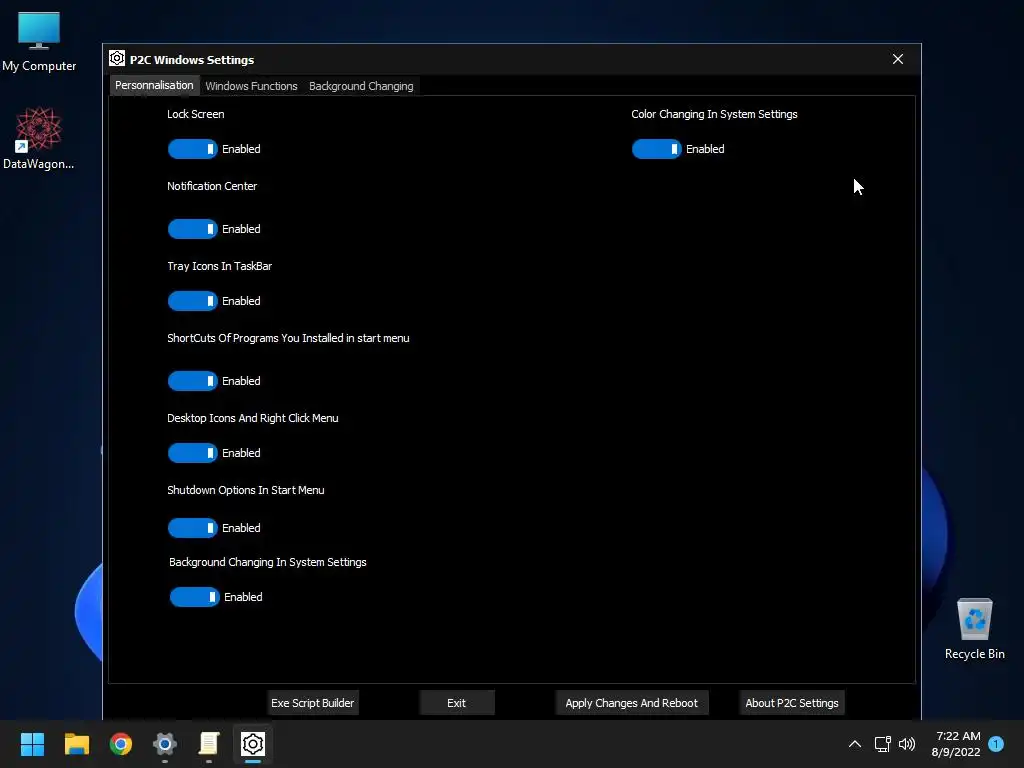Viewport: 1024px width, 768px height.
Task: Toggle Desktop Icons And Right Click Menu switch
Action: [193, 453]
